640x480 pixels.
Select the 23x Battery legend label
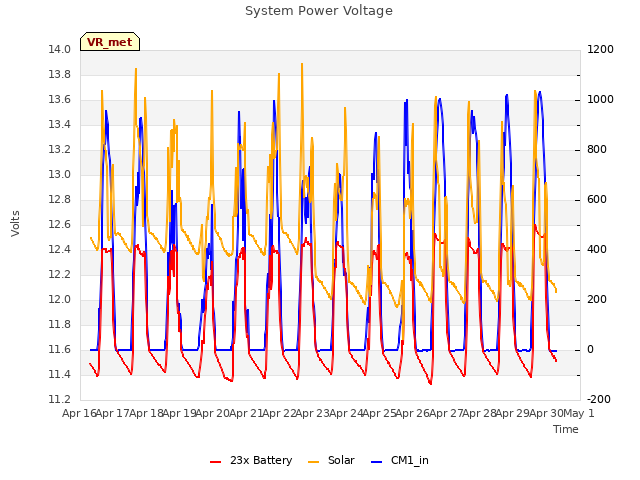point(261,460)
